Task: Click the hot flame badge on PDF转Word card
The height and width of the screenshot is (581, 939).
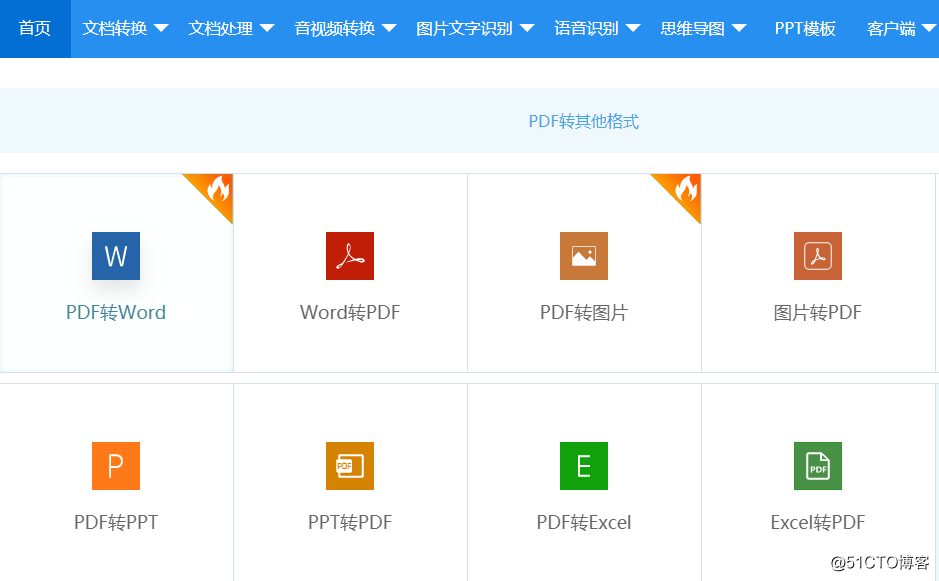Action: [216, 192]
